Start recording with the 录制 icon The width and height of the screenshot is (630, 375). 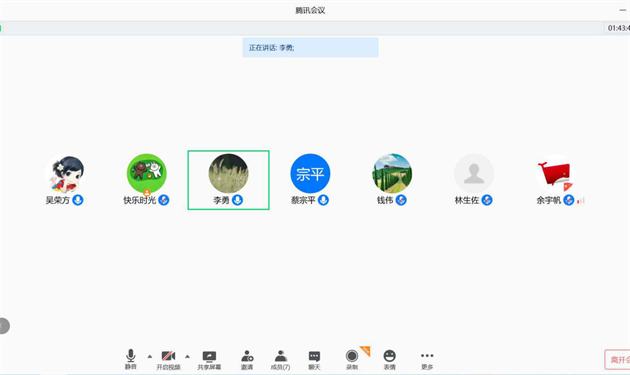click(x=352, y=359)
